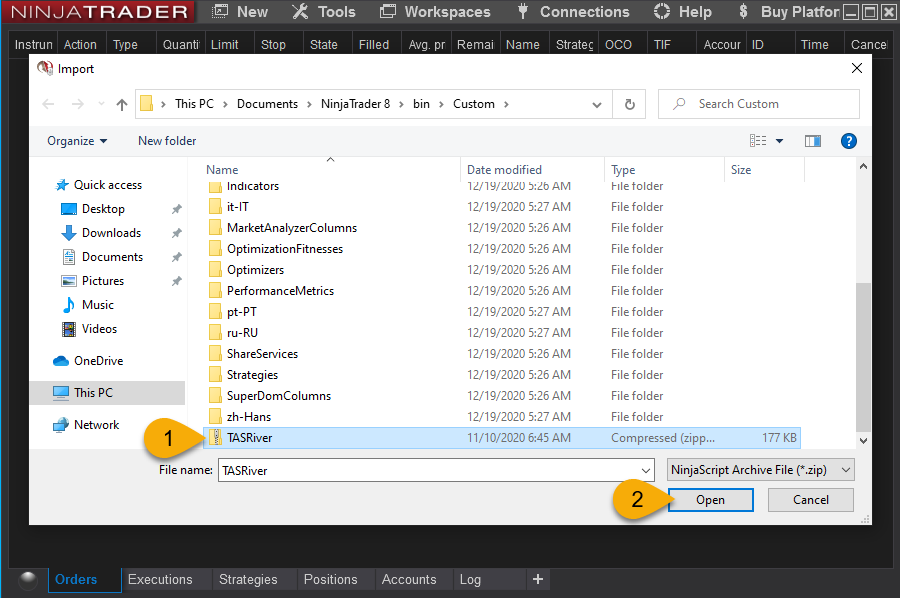Open the NinjaScript Archive File type dropdown
900x598 pixels.
click(x=761, y=470)
